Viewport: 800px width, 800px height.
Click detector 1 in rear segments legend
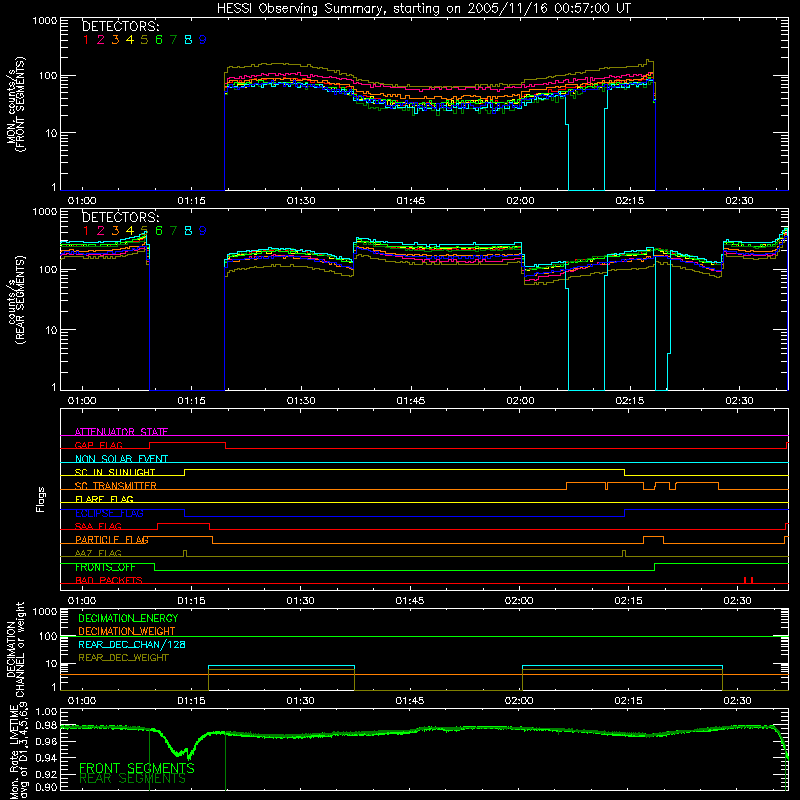point(86,231)
